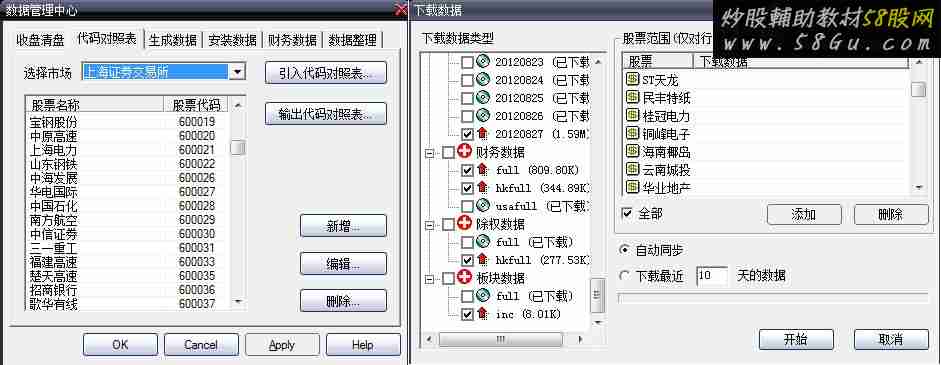Switch to the 收盘清盘 tab
The height and width of the screenshot is (365, 941).
[x=40, y=40]
